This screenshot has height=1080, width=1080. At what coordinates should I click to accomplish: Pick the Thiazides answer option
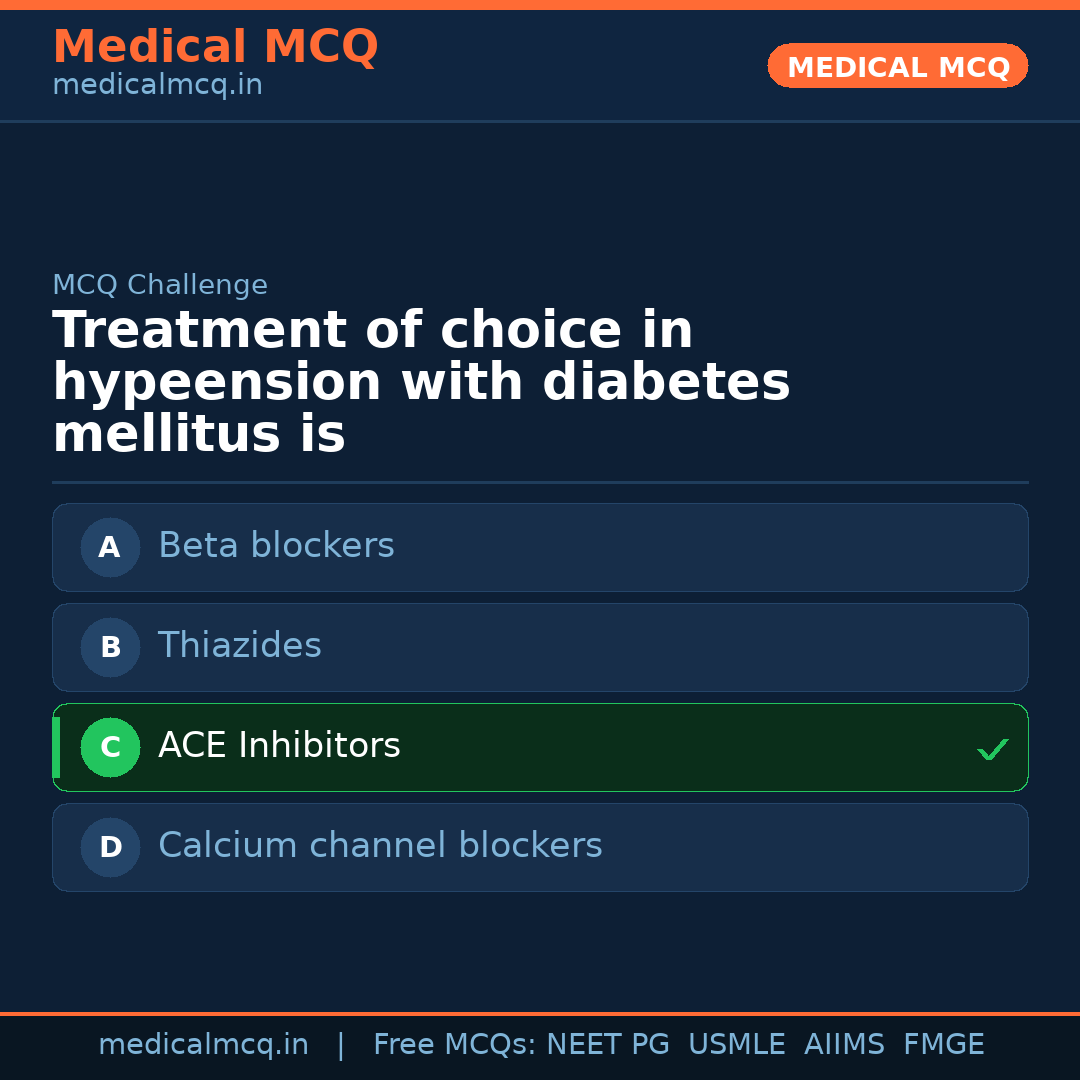240,646
